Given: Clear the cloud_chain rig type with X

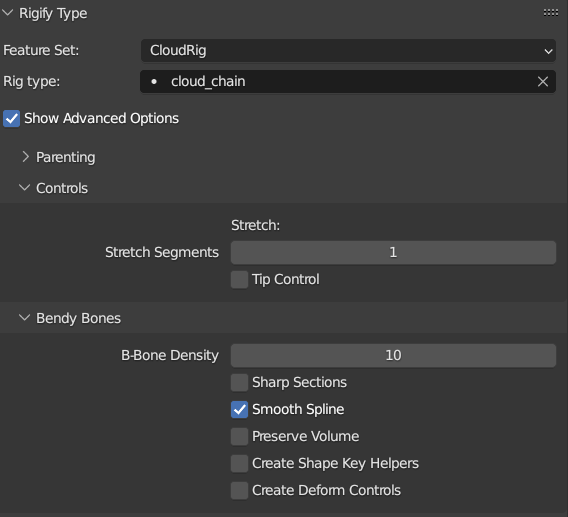Looking at the screenshot, I should pos(542,82).
